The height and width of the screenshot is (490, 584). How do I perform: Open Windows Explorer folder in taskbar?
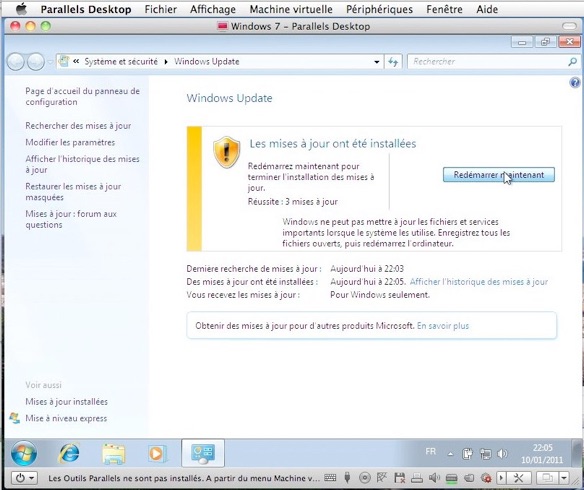pyautogui.click(x=114, y=454)
